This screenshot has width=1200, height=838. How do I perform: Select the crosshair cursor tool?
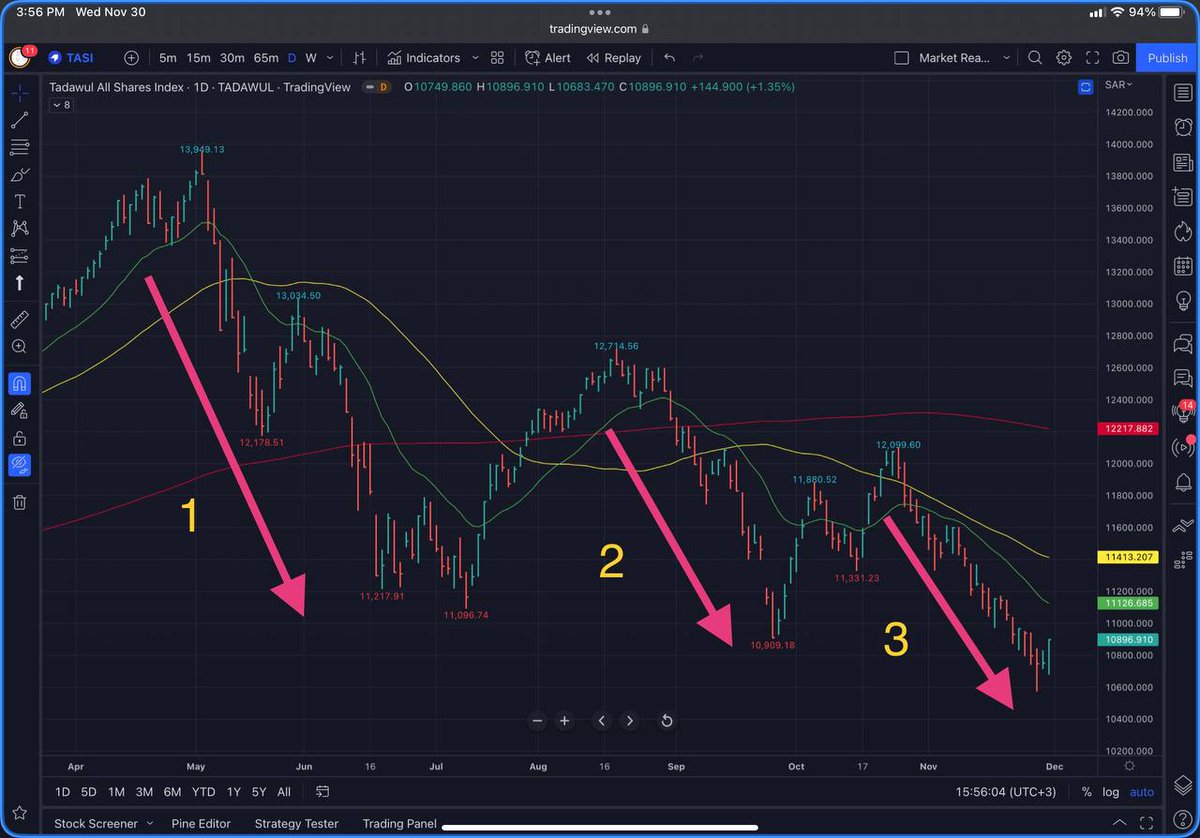19,93
